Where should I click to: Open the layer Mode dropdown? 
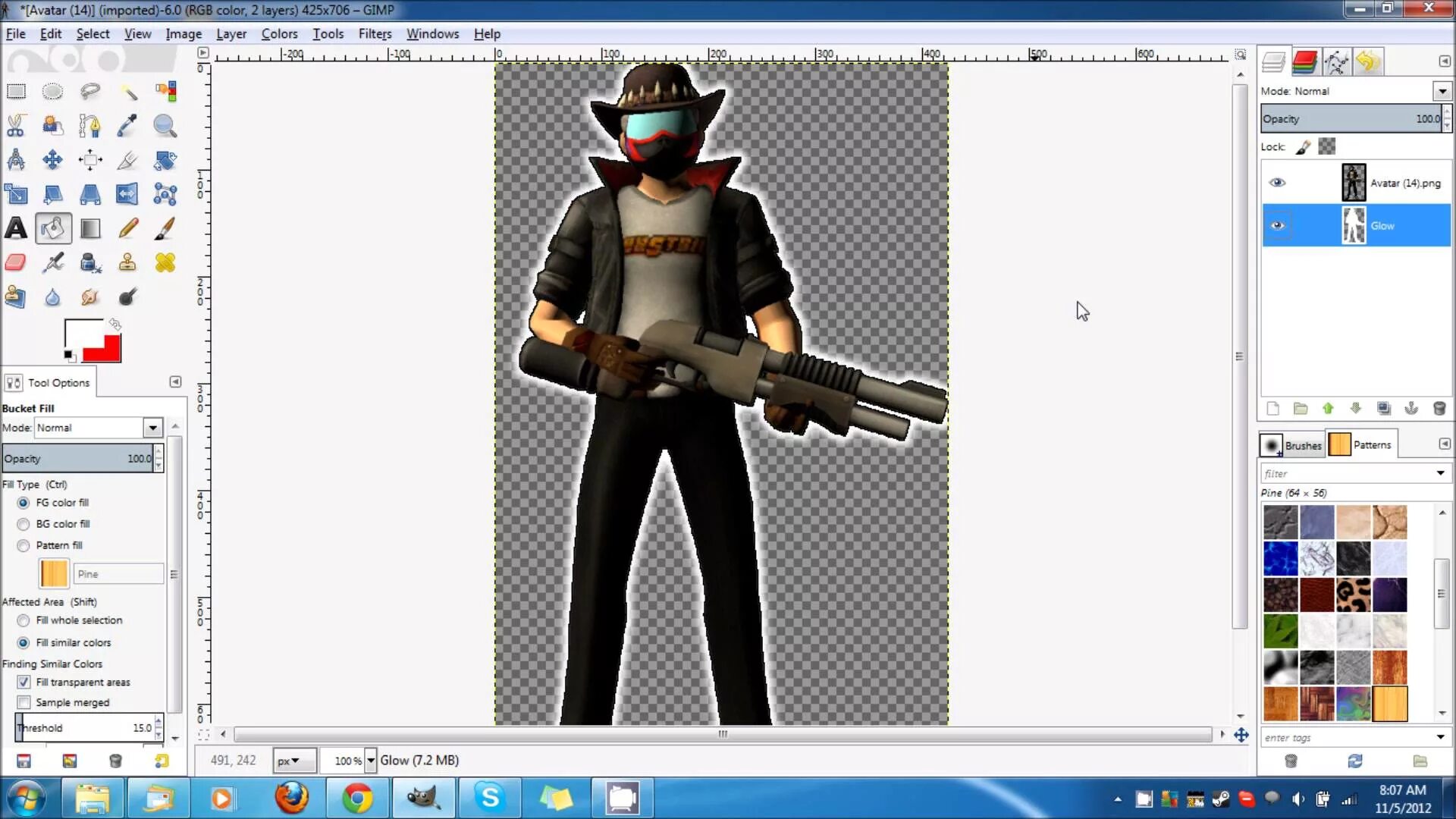coord(1442,91)
